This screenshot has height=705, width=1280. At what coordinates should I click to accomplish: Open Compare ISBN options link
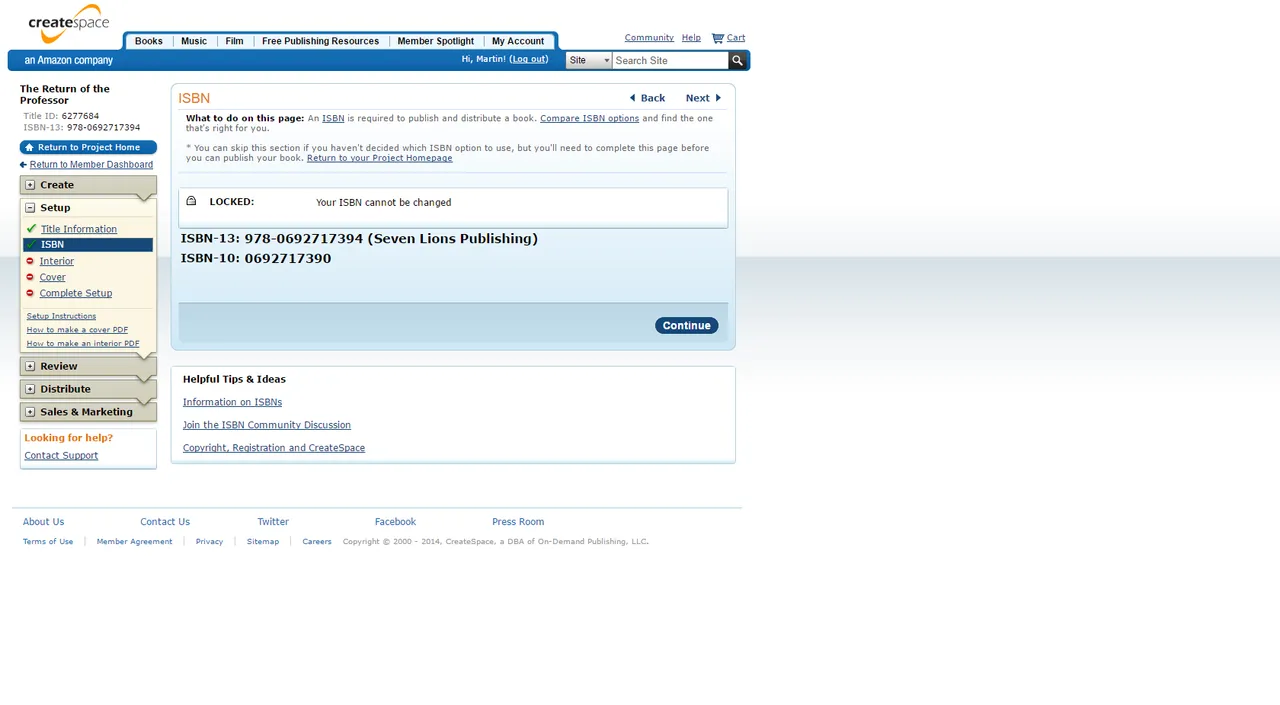(x=589, y=118)
